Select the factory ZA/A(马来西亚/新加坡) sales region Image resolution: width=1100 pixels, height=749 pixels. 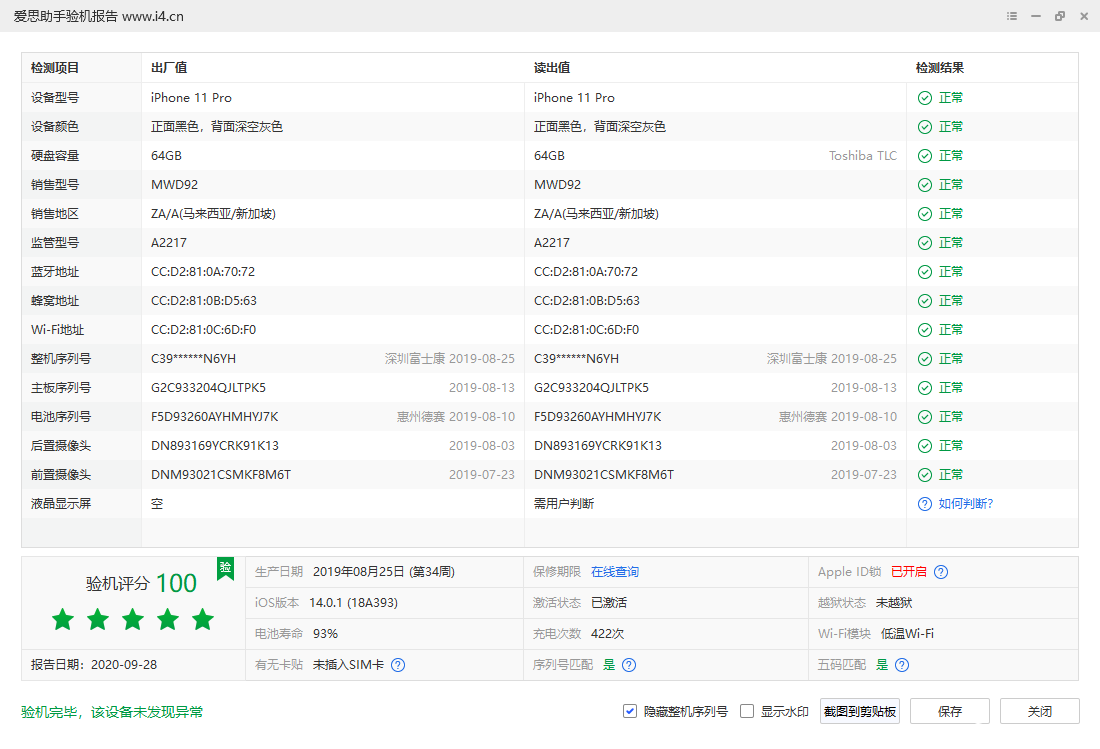pos(213,214)
